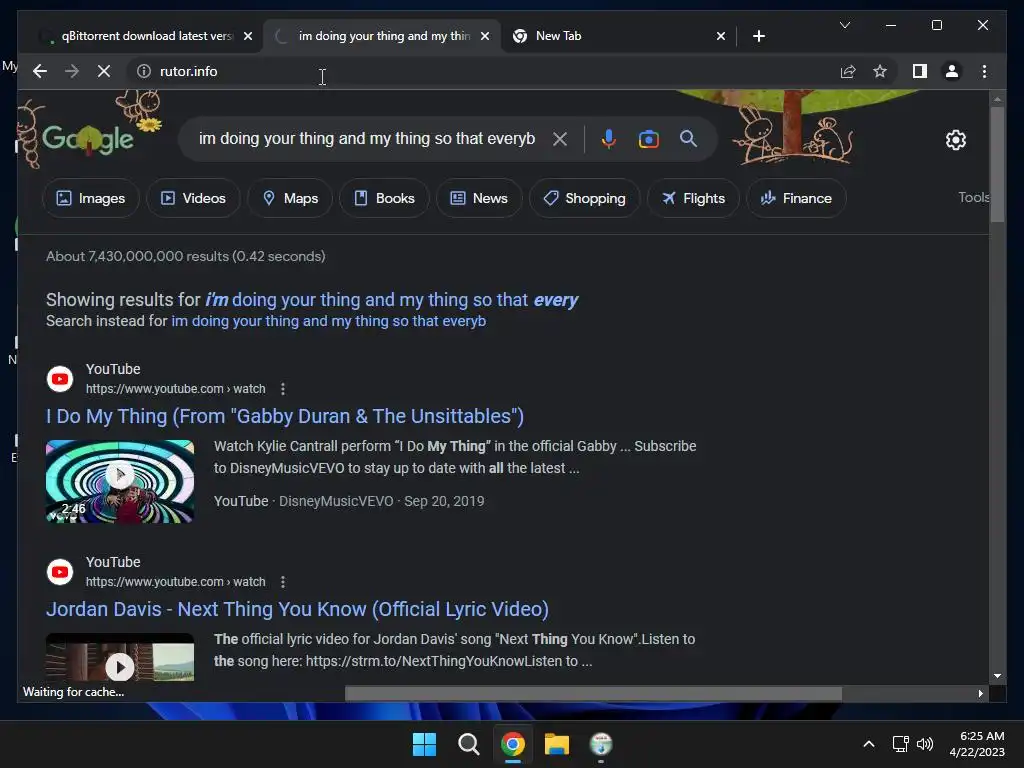Click the horizontal scrollbar thumb
The image size is (1024, 768).
[593, 694]
